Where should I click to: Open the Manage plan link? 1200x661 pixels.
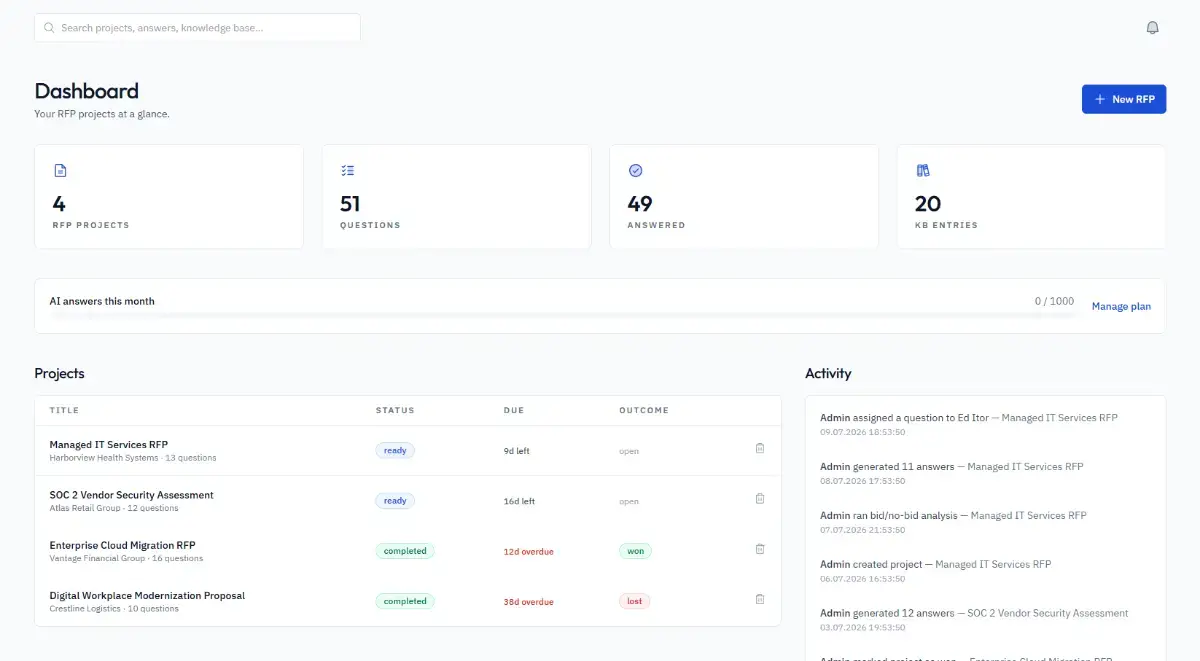1121,306
